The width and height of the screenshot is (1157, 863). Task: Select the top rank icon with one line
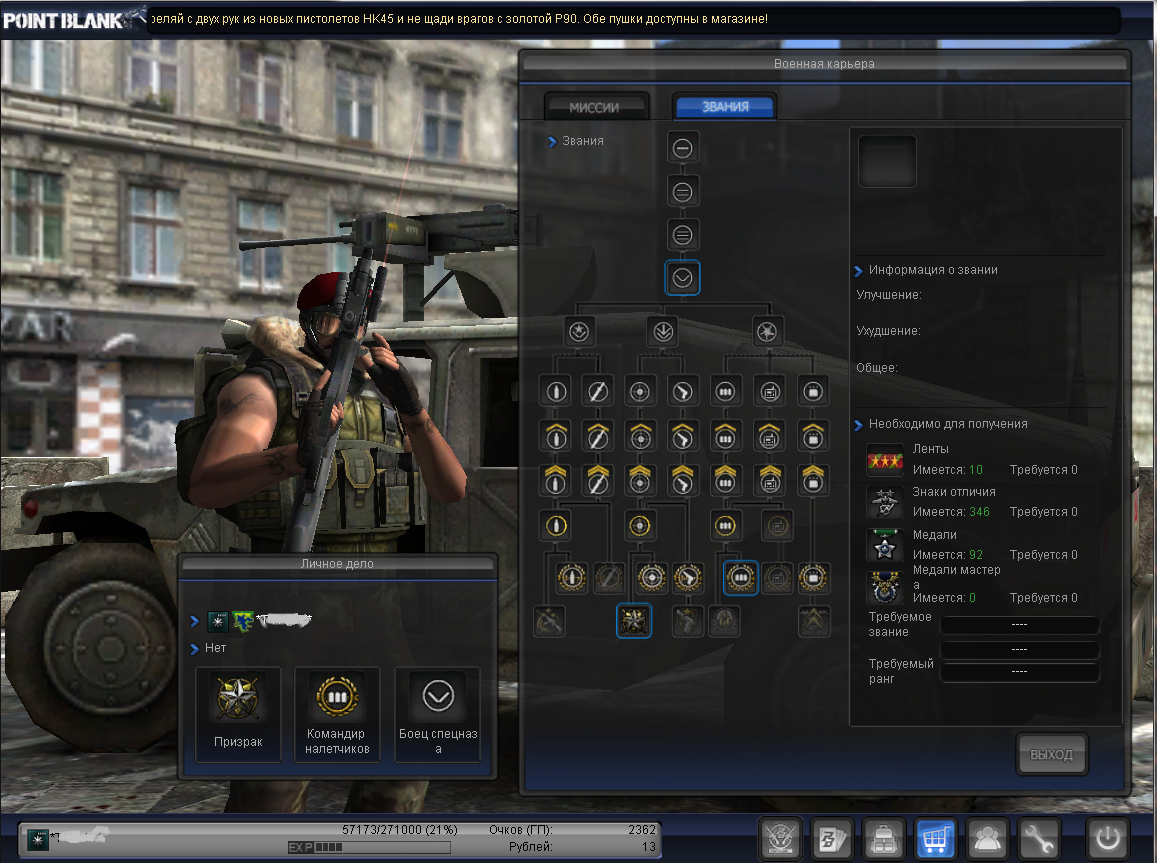click(x=683, y=148)
